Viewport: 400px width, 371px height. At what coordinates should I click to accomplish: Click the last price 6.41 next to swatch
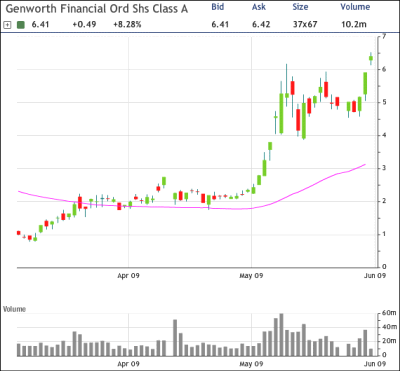40,25
